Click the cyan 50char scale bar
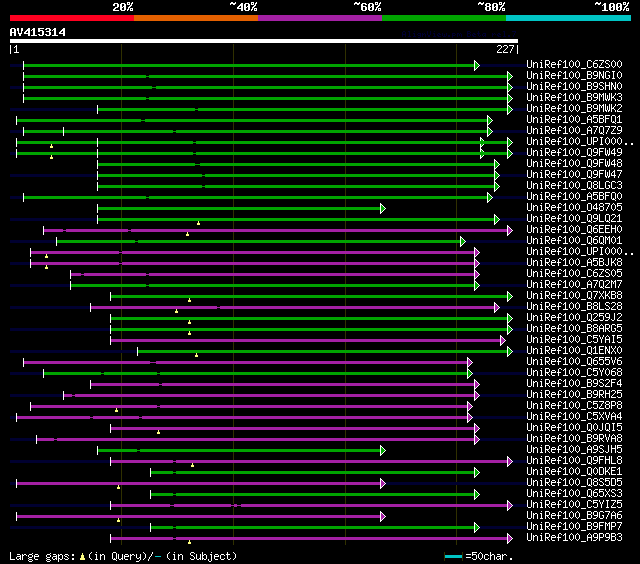 tap(453, 556)
